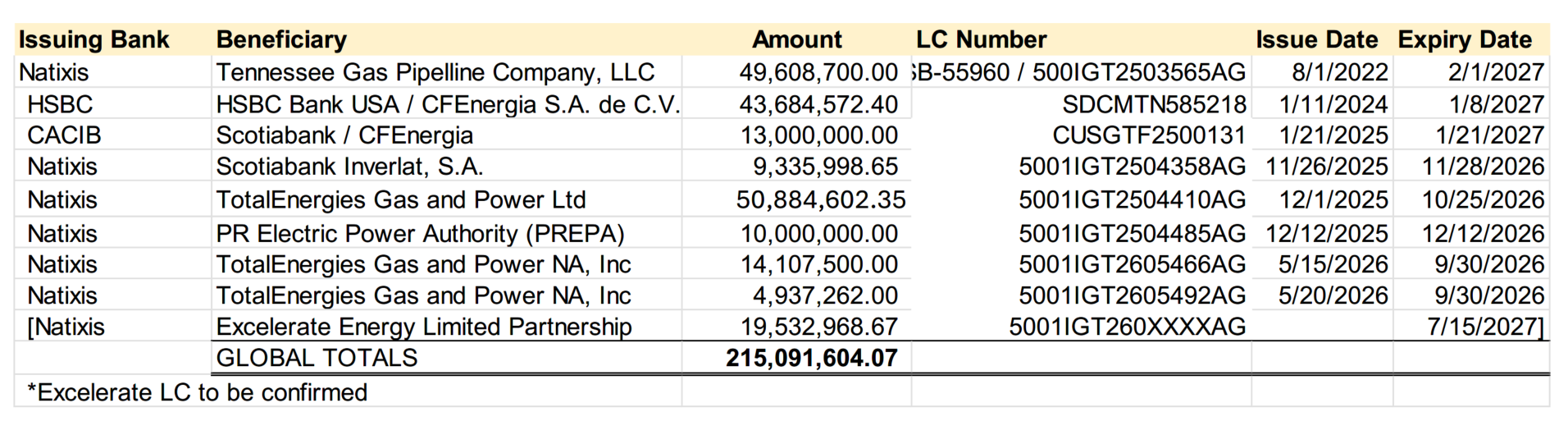This screenshot has width=1568, height=421.
Task: Click expiry date 11/28/2026
Action: coord(1483,167)
